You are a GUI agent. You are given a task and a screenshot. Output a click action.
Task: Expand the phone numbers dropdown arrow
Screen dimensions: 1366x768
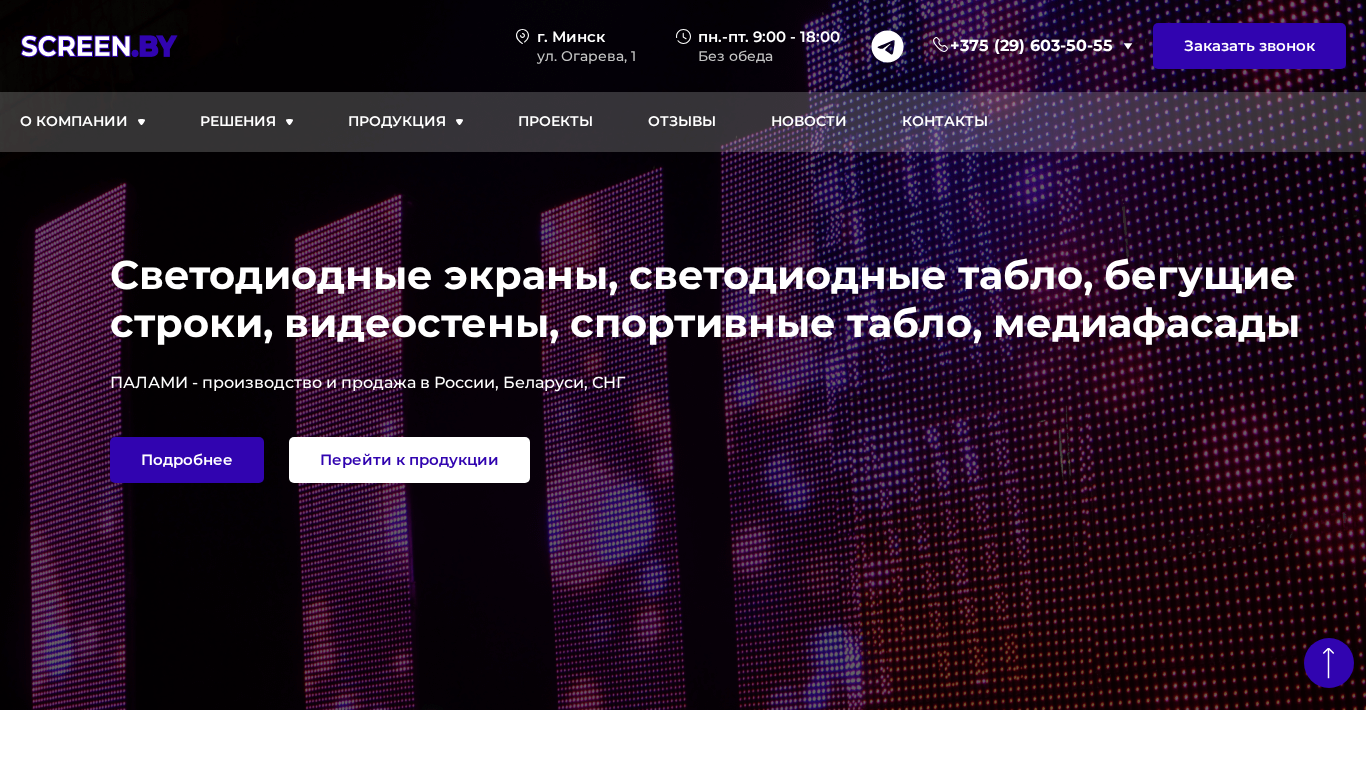click(1128, 46)
